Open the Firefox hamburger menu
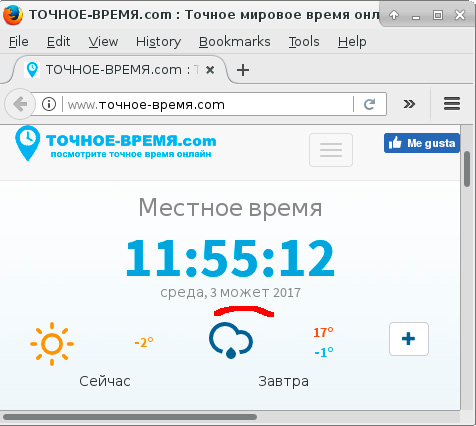Image resolution: width=476 pixels, height=426 pixels. pyautogui.click(x=452, y=104)
